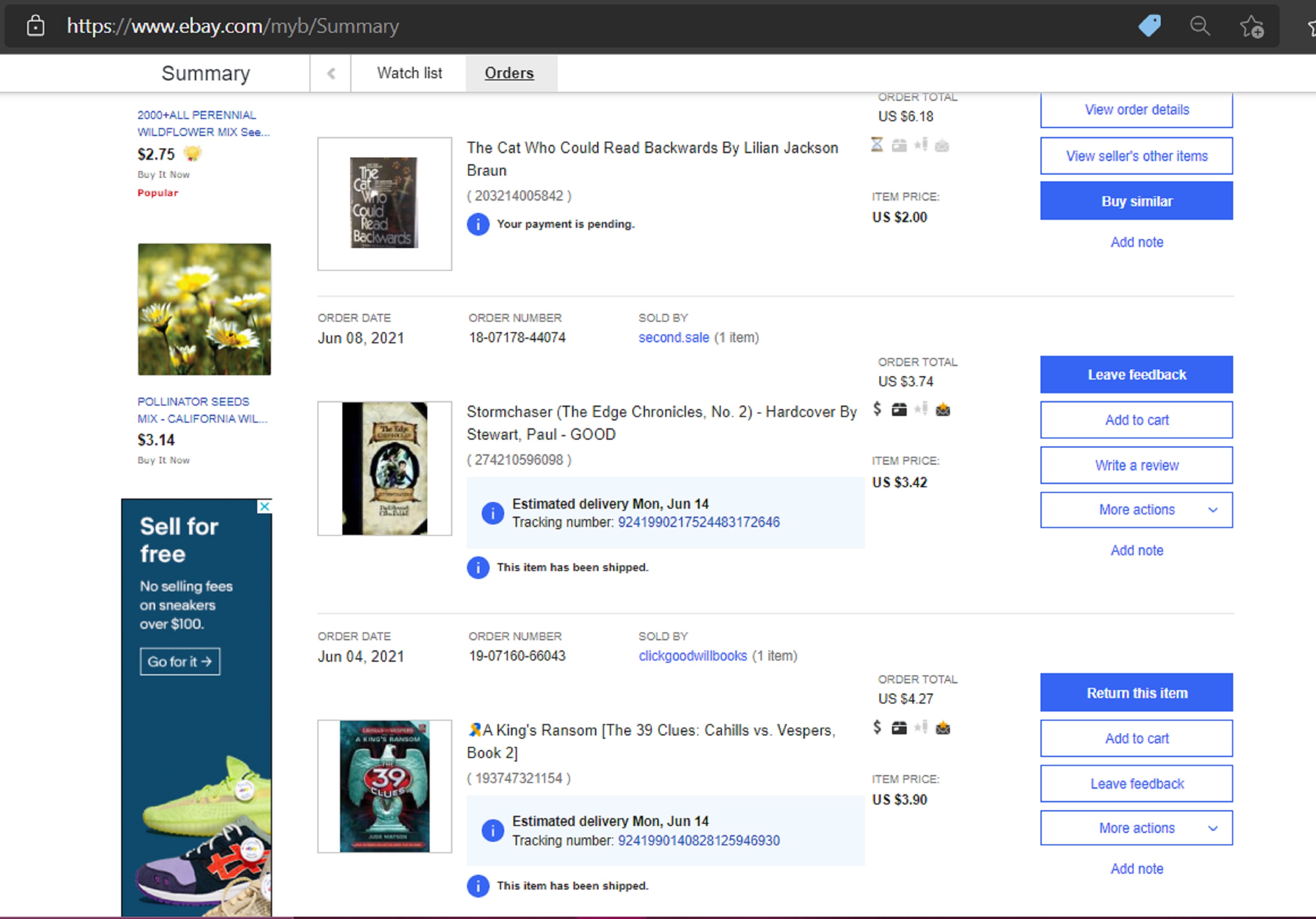Image resolution: width=1316 pixels, height=919 pixels.
Task: Click the feedback left star icon for King's Ransom order
Action: 921,728
